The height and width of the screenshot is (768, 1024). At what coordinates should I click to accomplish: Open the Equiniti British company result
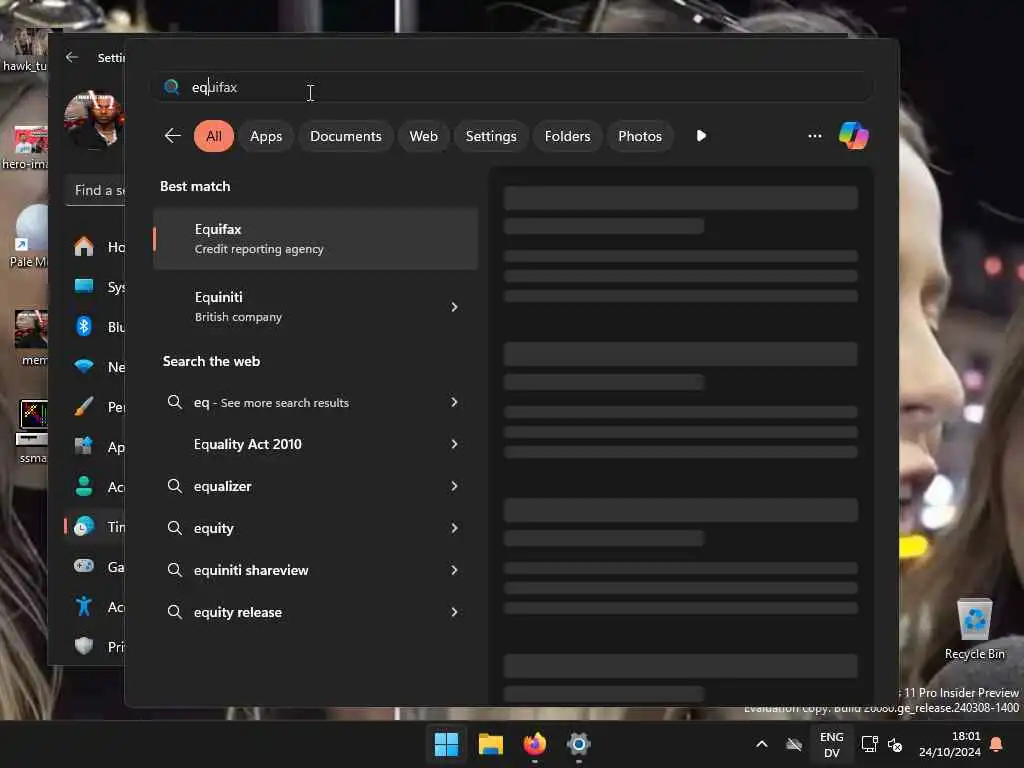pyautogui.click(x=315, y=306)
